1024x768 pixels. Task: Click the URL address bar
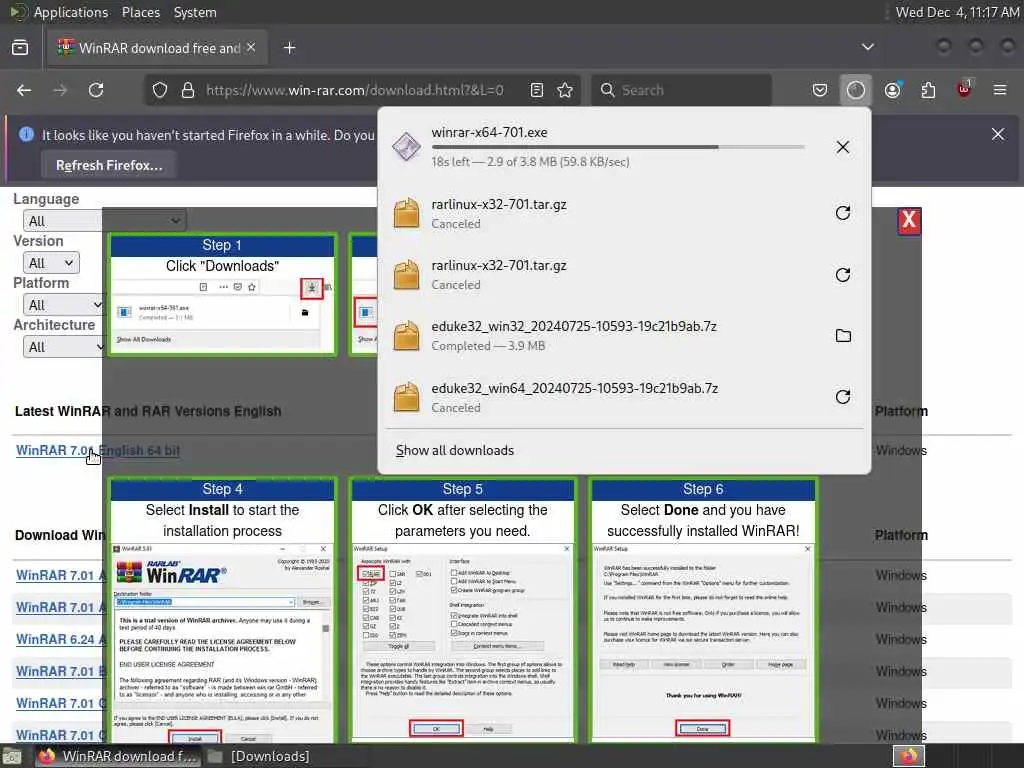355,90
